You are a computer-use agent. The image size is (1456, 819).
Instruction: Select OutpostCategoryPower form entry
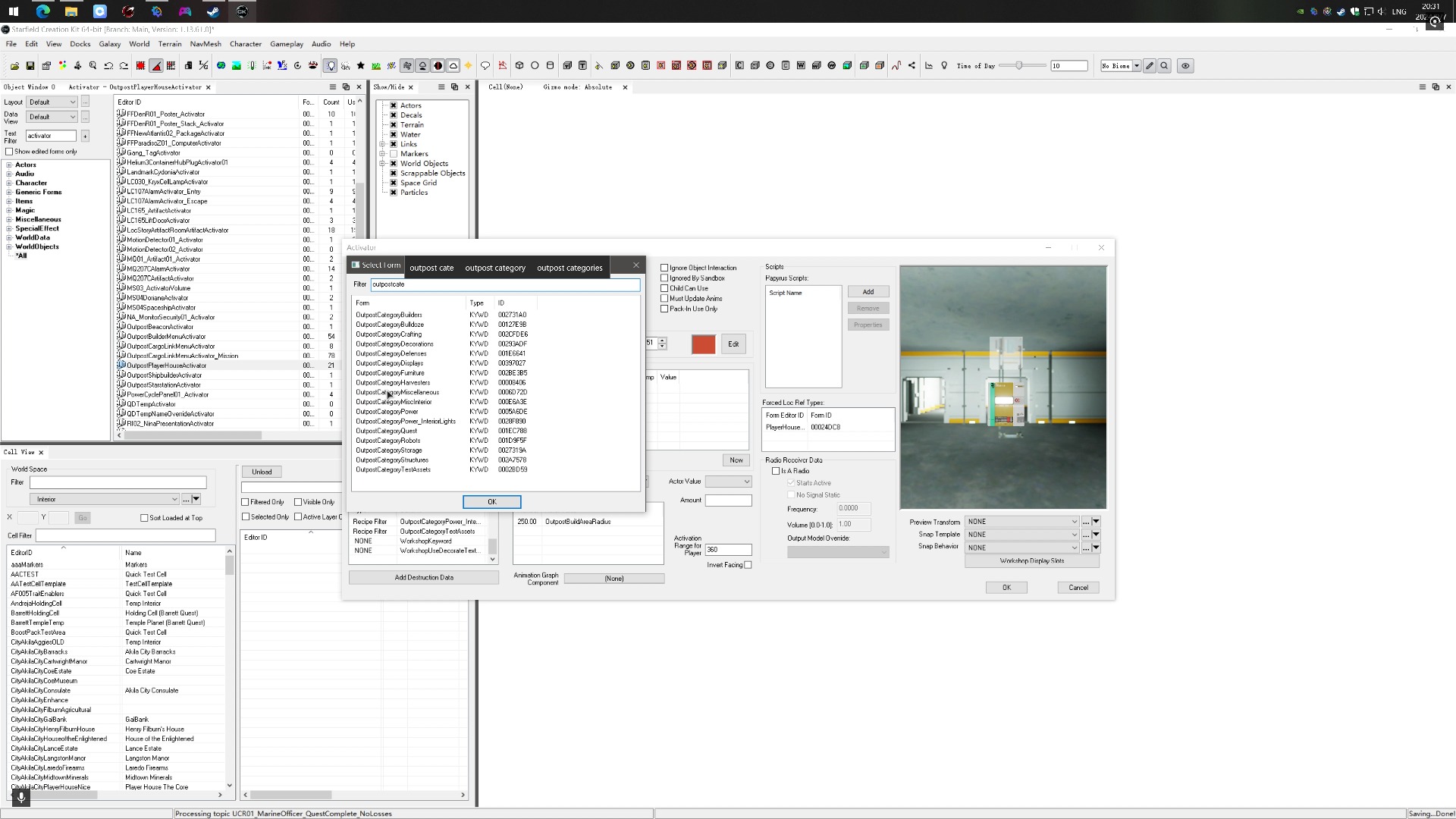coord(388,411)
